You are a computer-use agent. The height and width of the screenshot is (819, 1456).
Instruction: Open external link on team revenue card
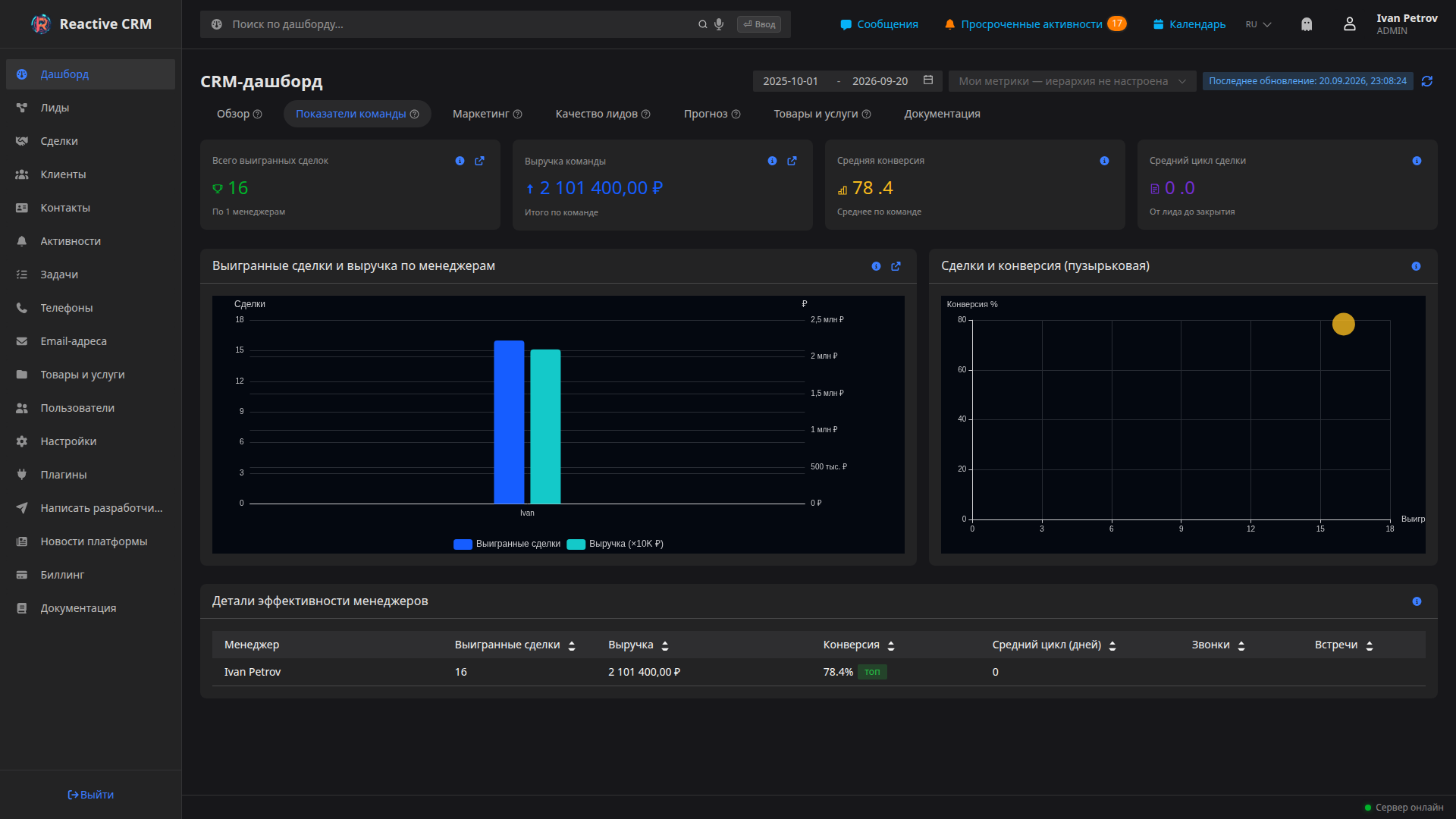pos(792,161)
